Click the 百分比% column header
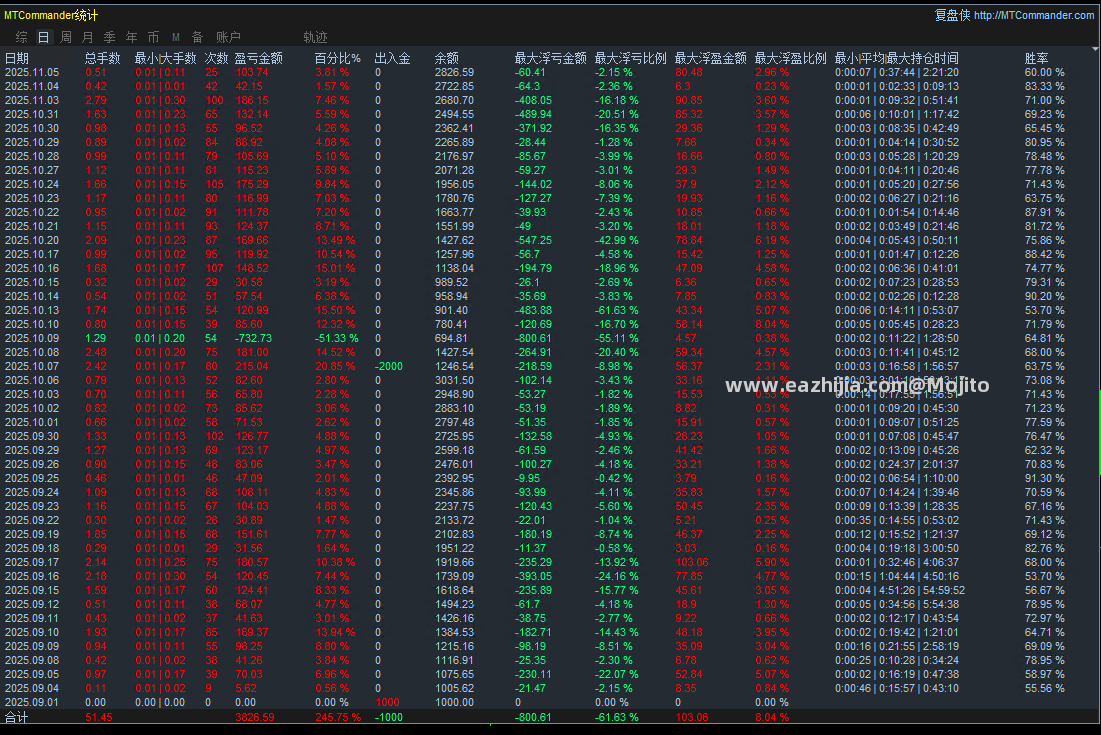Image resolution: width=1101 pixels, height=735 pixels. pyautogui.click(x=338, y=58)
